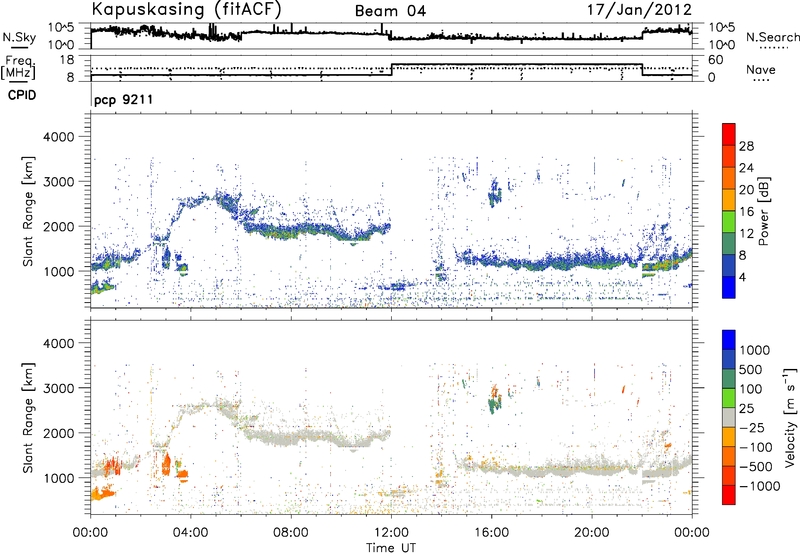The height and width of the screenshot is (554, 800).
Task: Click the '12:00' time tick label
Action: tap(391, 533)
